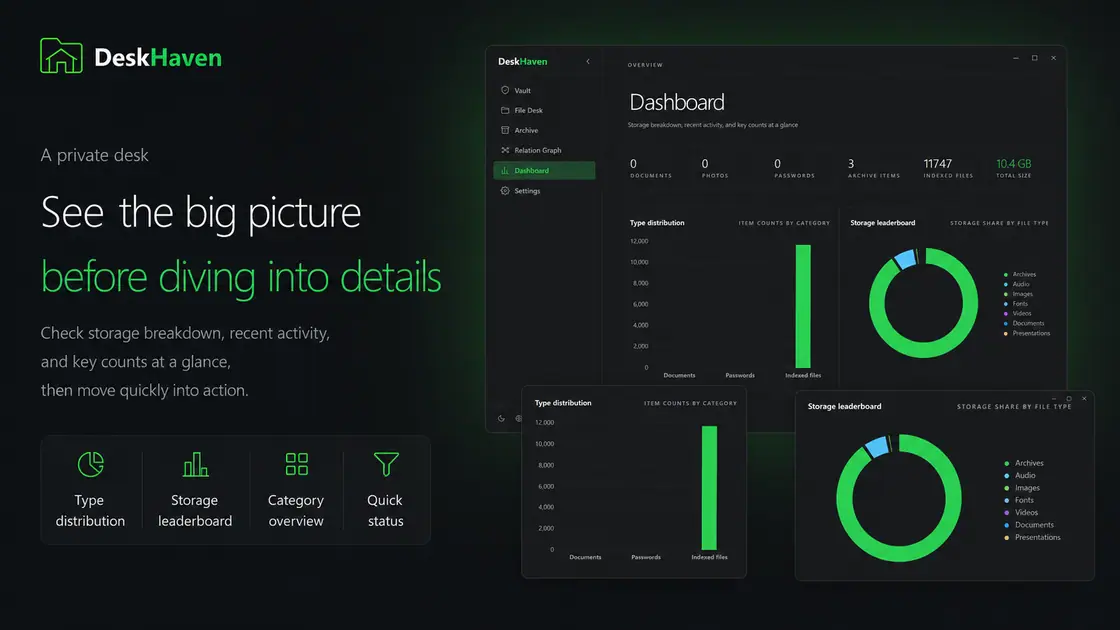Click the node icon beside Relation Graph
Viewport: 1120px width, 630px height.
(505, 150)
